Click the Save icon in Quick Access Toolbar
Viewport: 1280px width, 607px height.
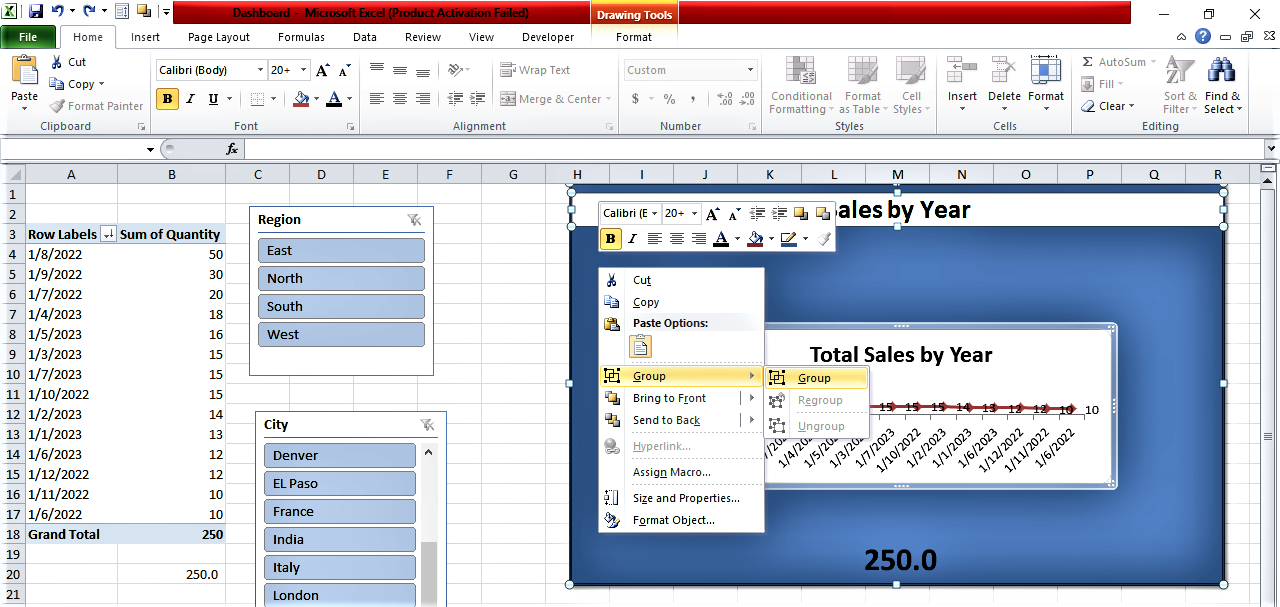click(36, 12)
